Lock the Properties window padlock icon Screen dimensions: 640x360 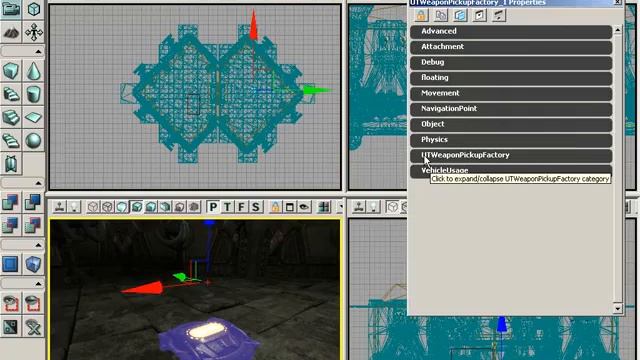click(421, 16)
